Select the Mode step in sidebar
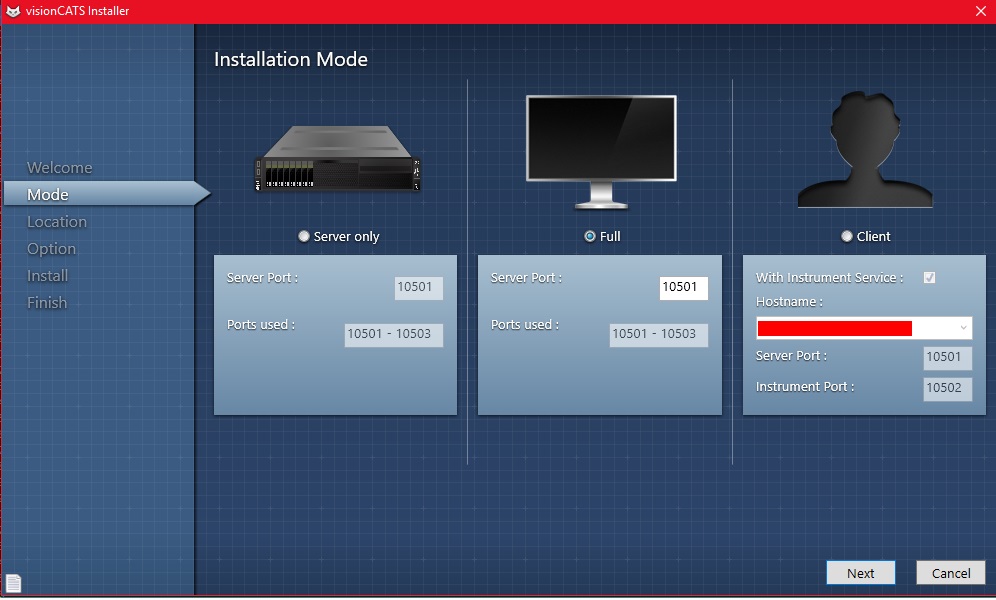The height and width of the screenshot is (600, 996). click(106, 194)
